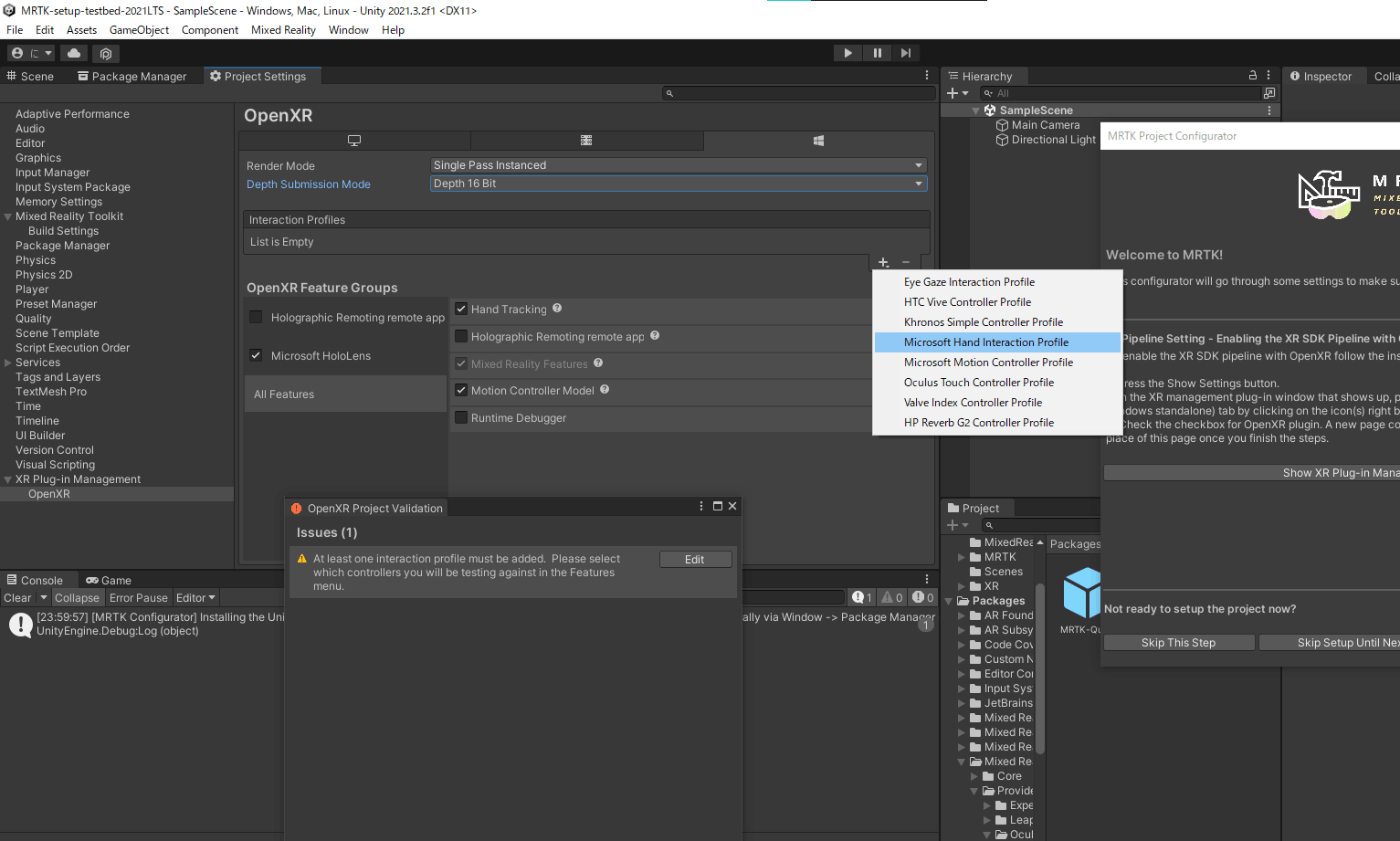Click help icon beside Mixed Reality Features
The width and height of the screenshot is (1400, 841).
[598, 363]
